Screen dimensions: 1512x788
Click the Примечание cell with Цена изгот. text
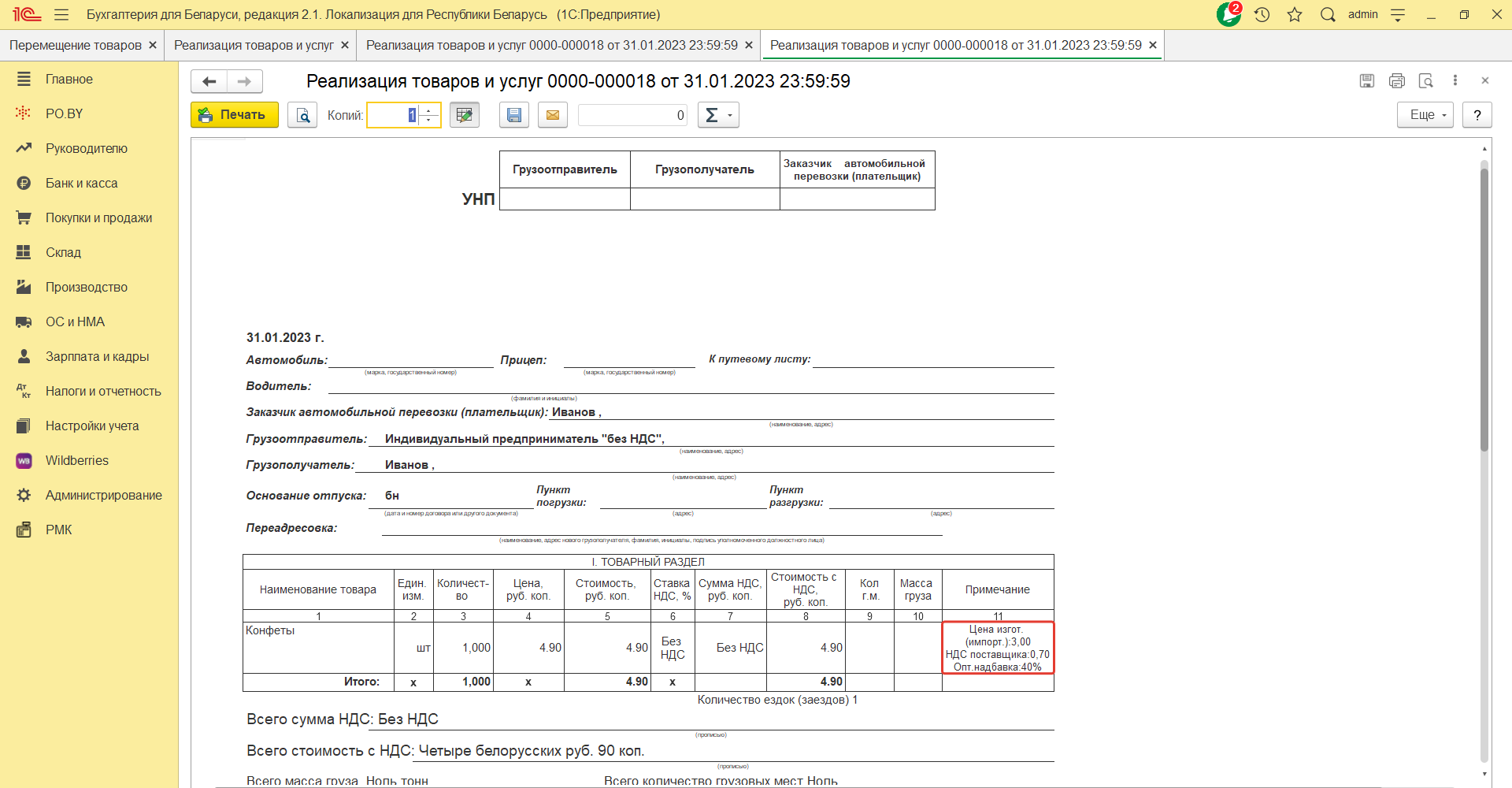pyautogui.click(x=998, y=648)
